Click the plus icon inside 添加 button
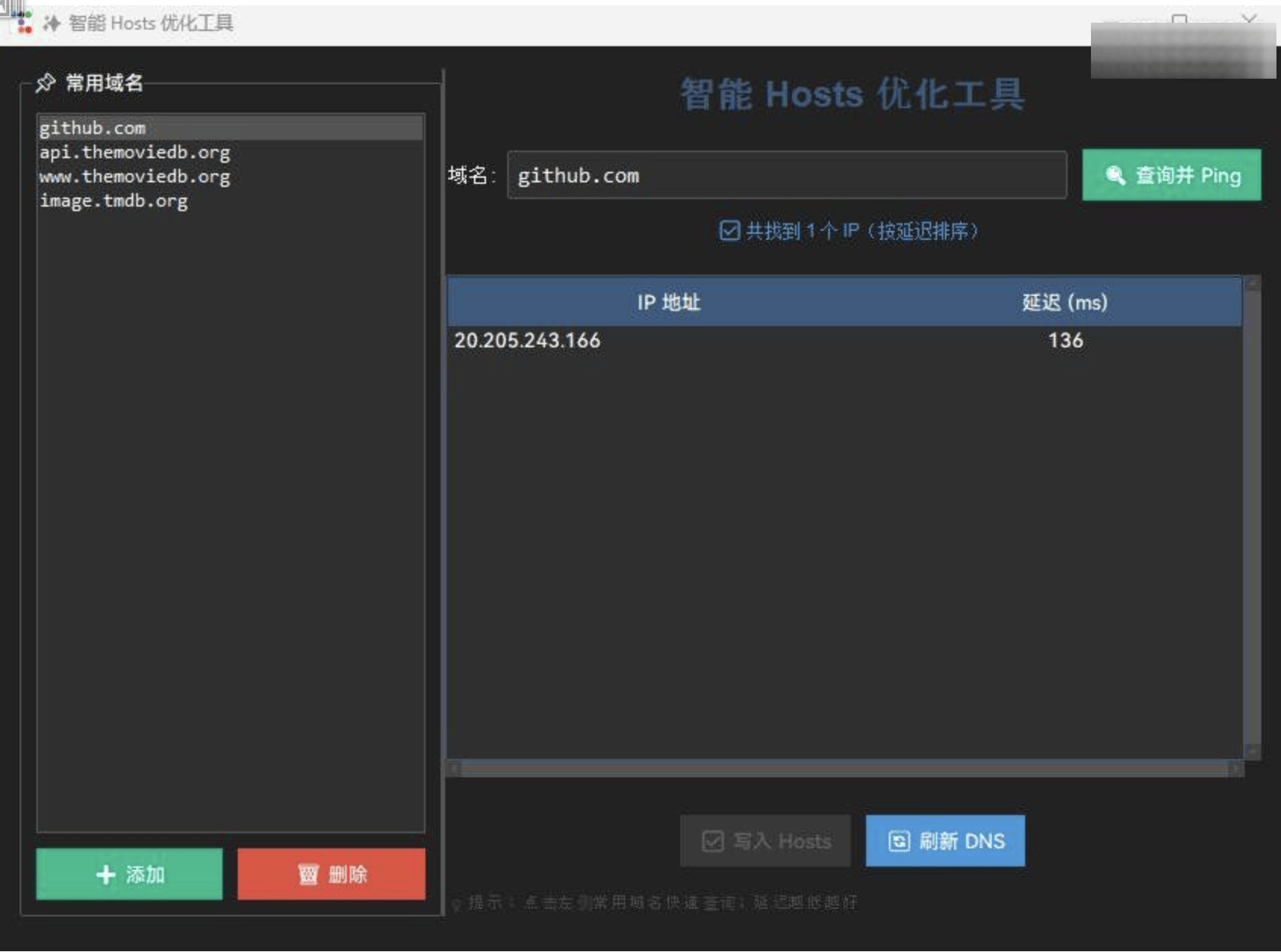Viewport: 1281px width, 952px height. tap(105, 874)
